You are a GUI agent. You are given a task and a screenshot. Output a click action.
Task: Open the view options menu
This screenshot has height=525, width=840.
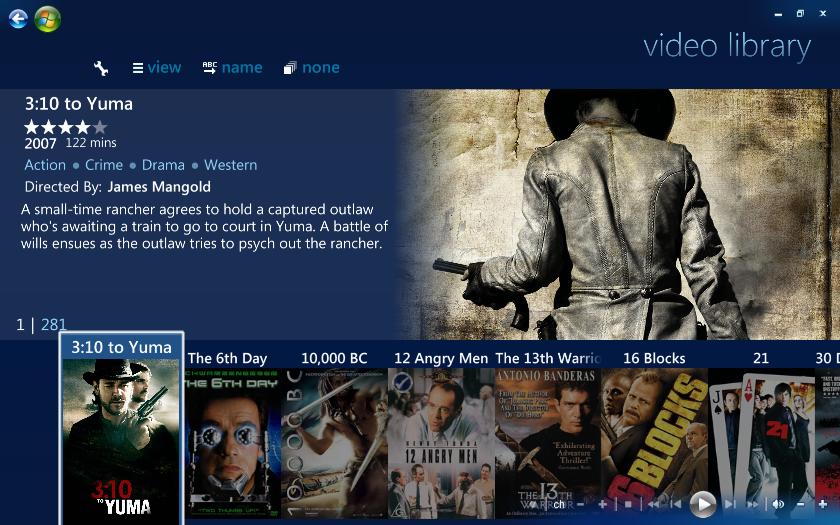157,68
